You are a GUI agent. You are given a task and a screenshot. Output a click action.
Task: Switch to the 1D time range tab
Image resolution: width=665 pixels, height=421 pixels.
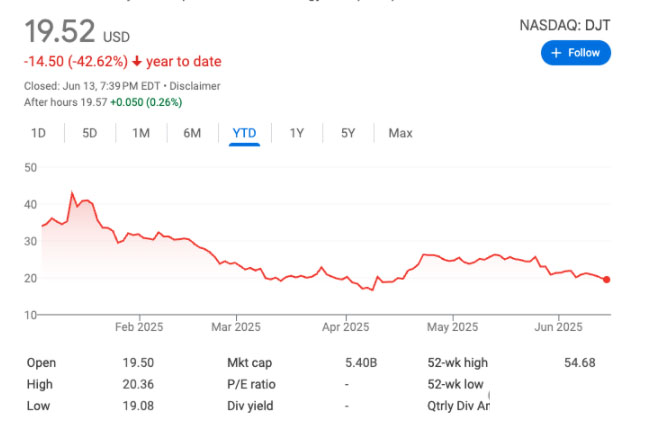tap(38, 133)
